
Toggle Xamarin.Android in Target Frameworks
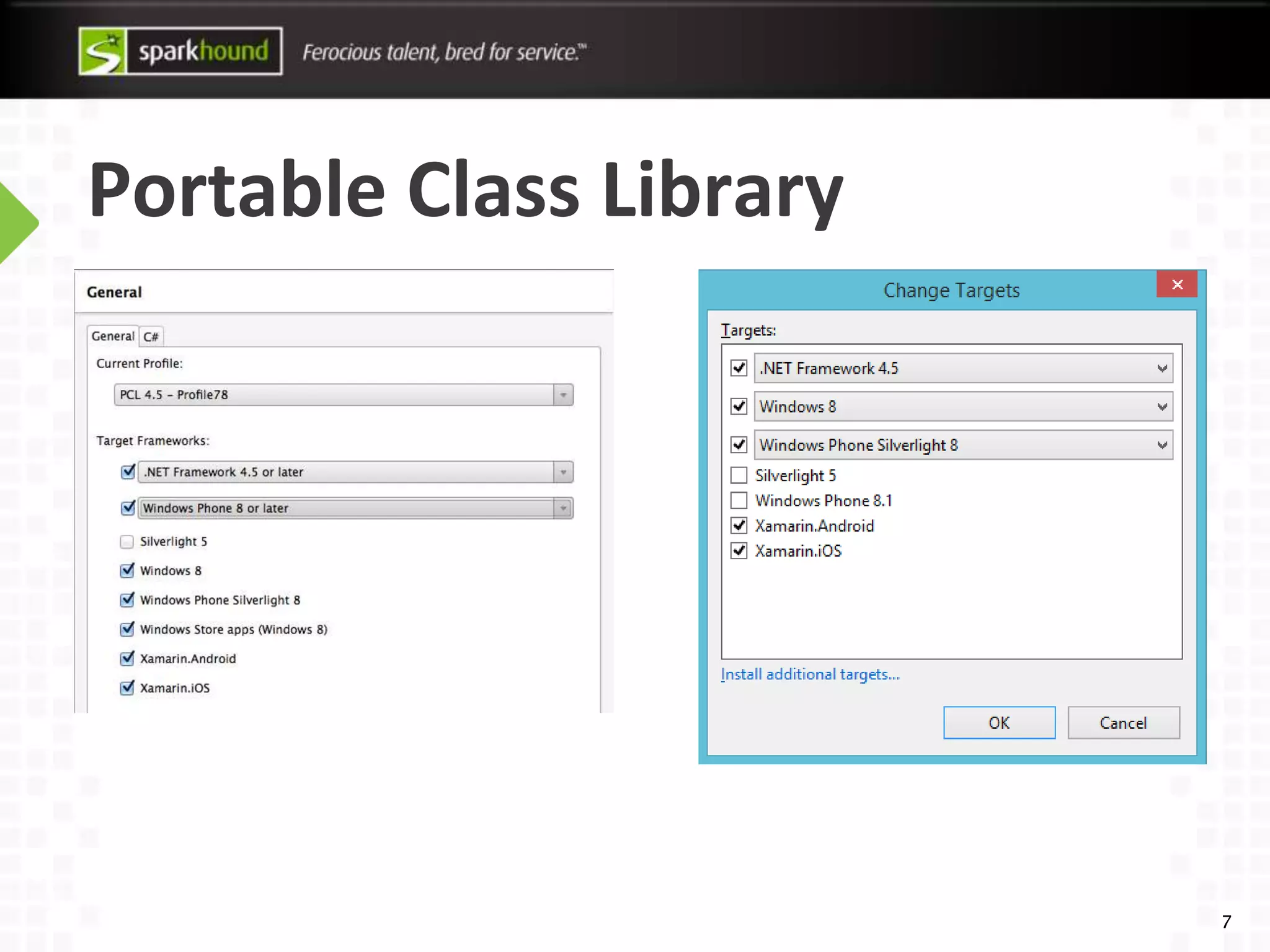(x=127, y=658)
